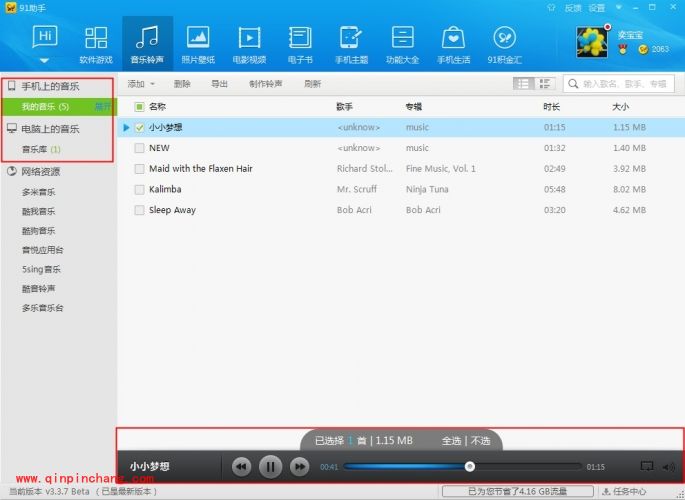The height and width of the screenshot is (500, 685).
Task: Open 多乐音乐台 network source
Action: (43, 308)
